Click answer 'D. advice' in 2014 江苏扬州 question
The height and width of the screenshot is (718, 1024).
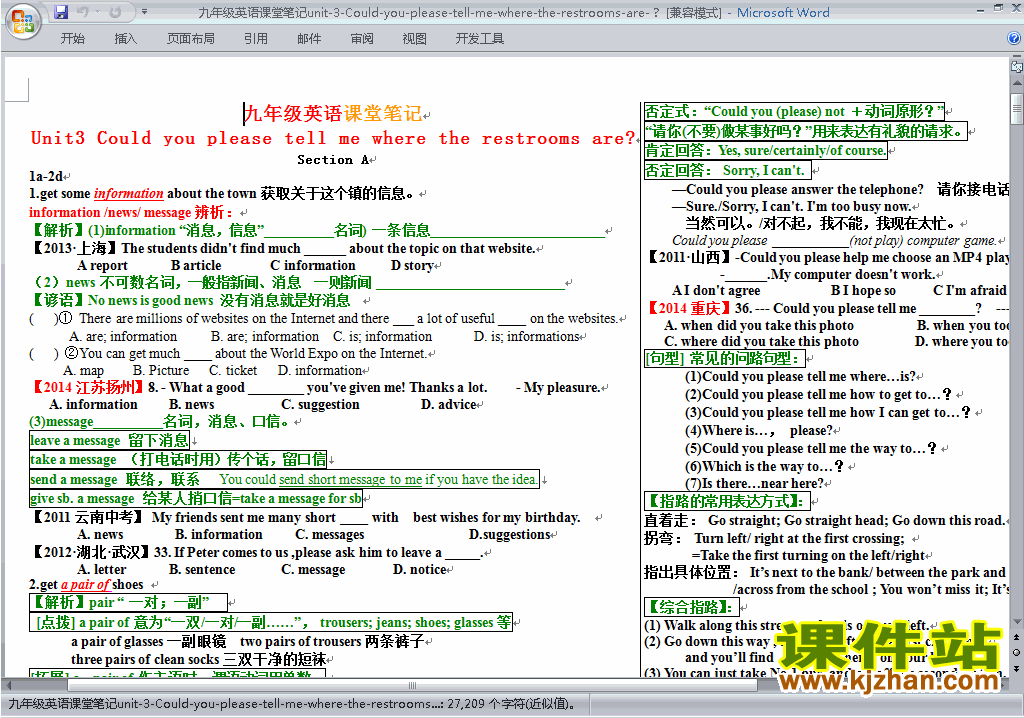[448, 404]
